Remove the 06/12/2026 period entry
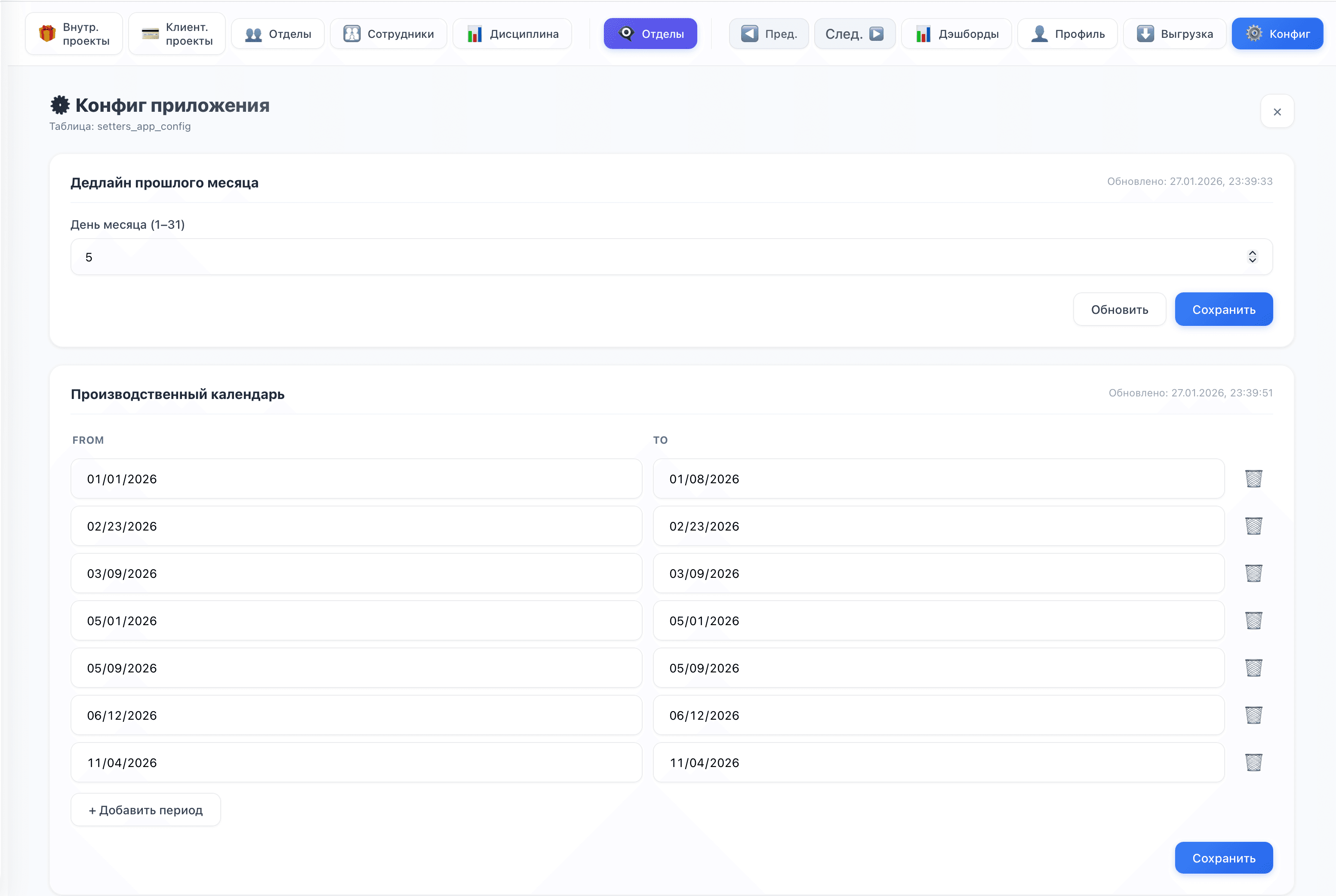1336x896 pixels. coord(1253,715)
